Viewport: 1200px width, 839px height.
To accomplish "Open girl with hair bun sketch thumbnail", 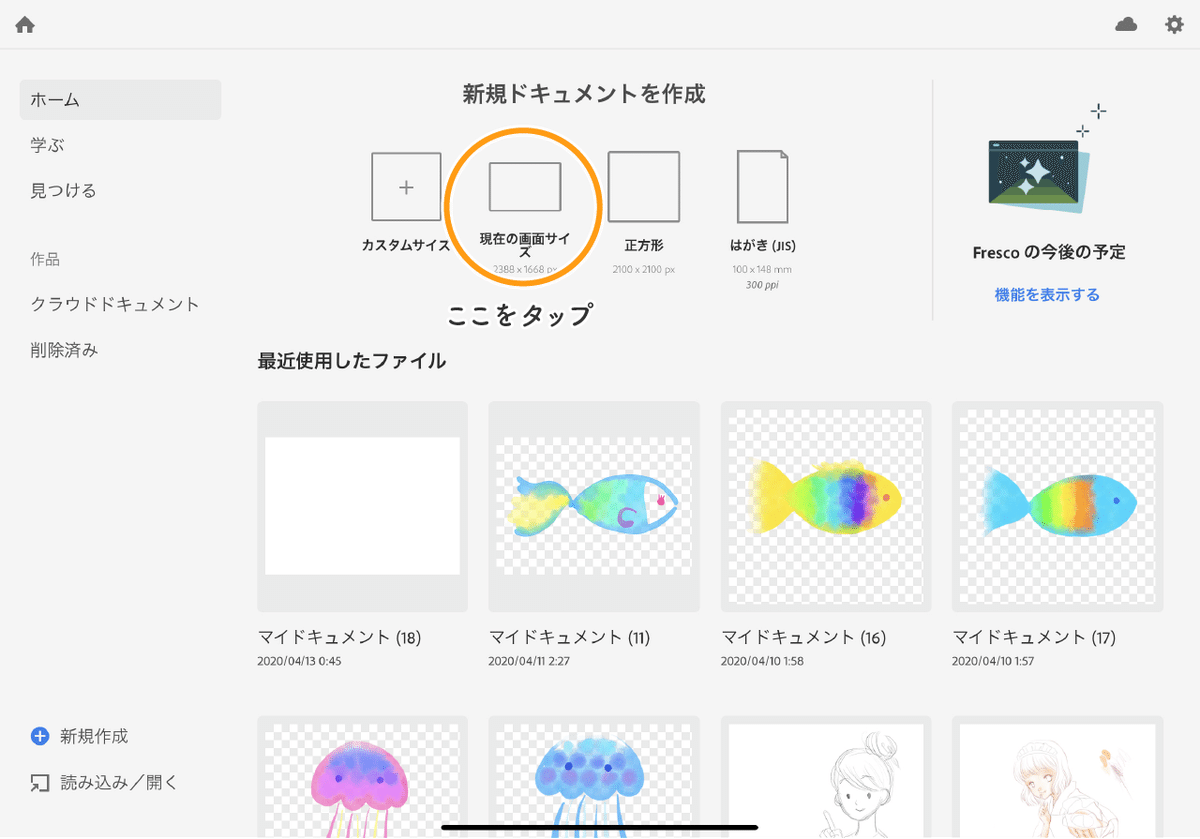I will tap(826, 777).
